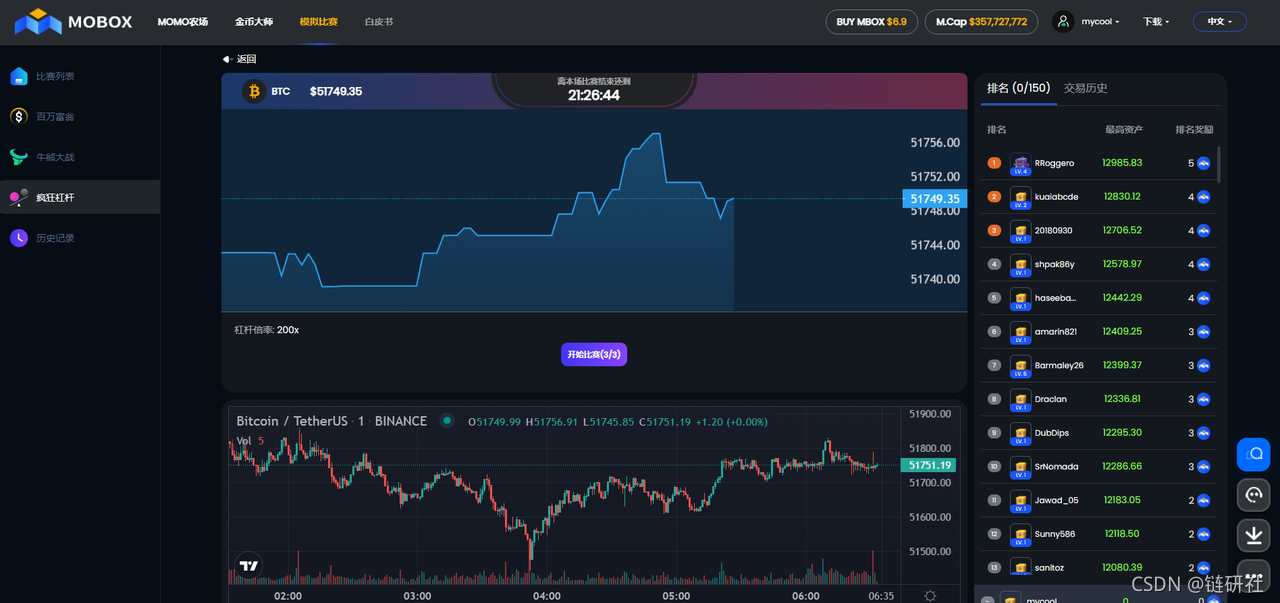
Task: Click the 51751.19 price label on the candlestick chart
Action: point(928,465)
